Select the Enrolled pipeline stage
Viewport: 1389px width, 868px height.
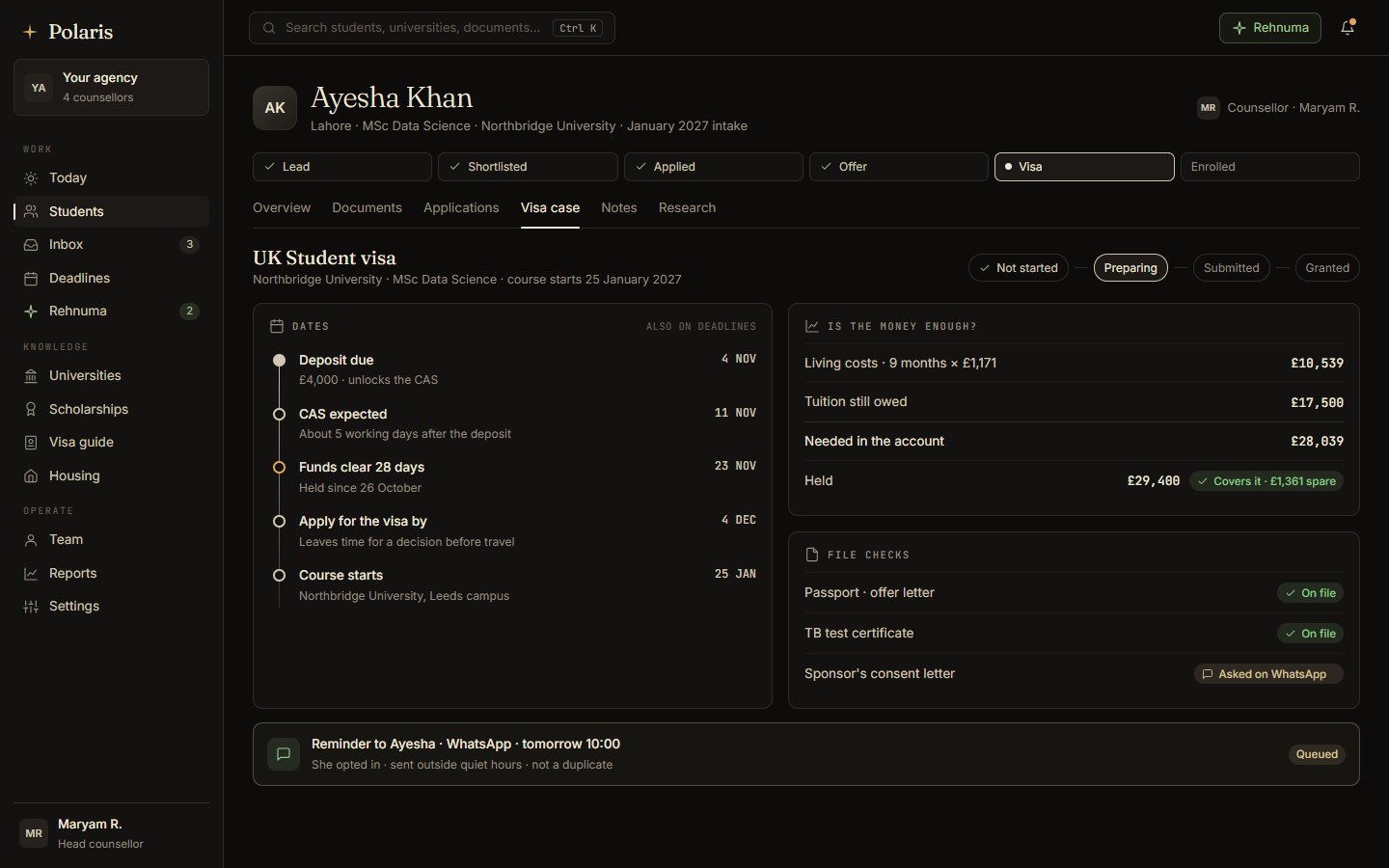1270,167
